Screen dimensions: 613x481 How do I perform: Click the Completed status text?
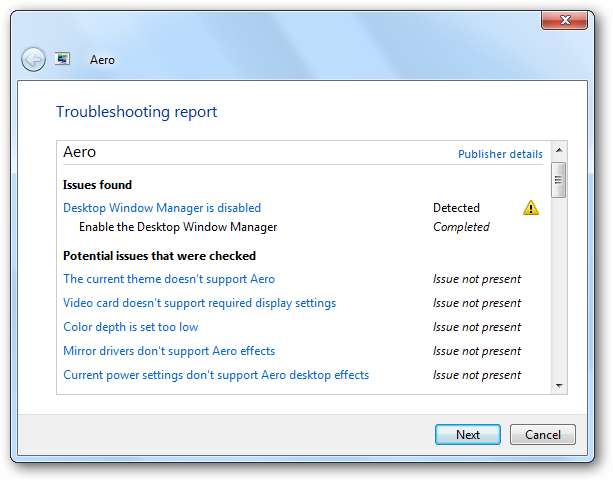pos(461,227)
